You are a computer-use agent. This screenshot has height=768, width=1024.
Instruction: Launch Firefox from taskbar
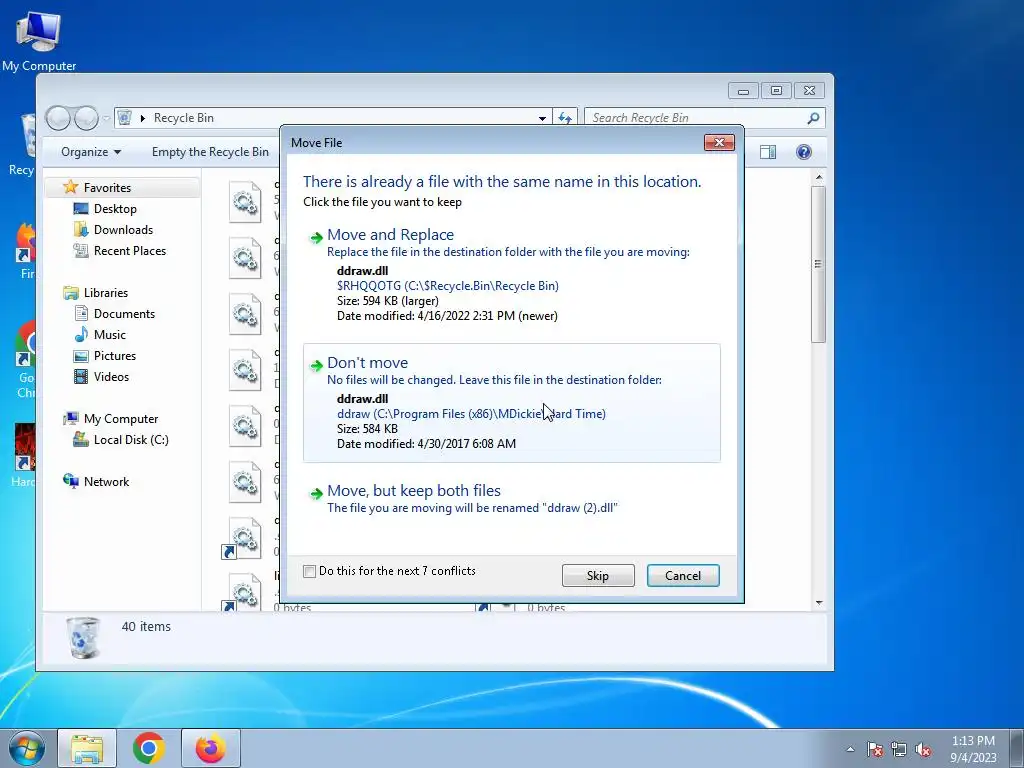click(210, 748)
